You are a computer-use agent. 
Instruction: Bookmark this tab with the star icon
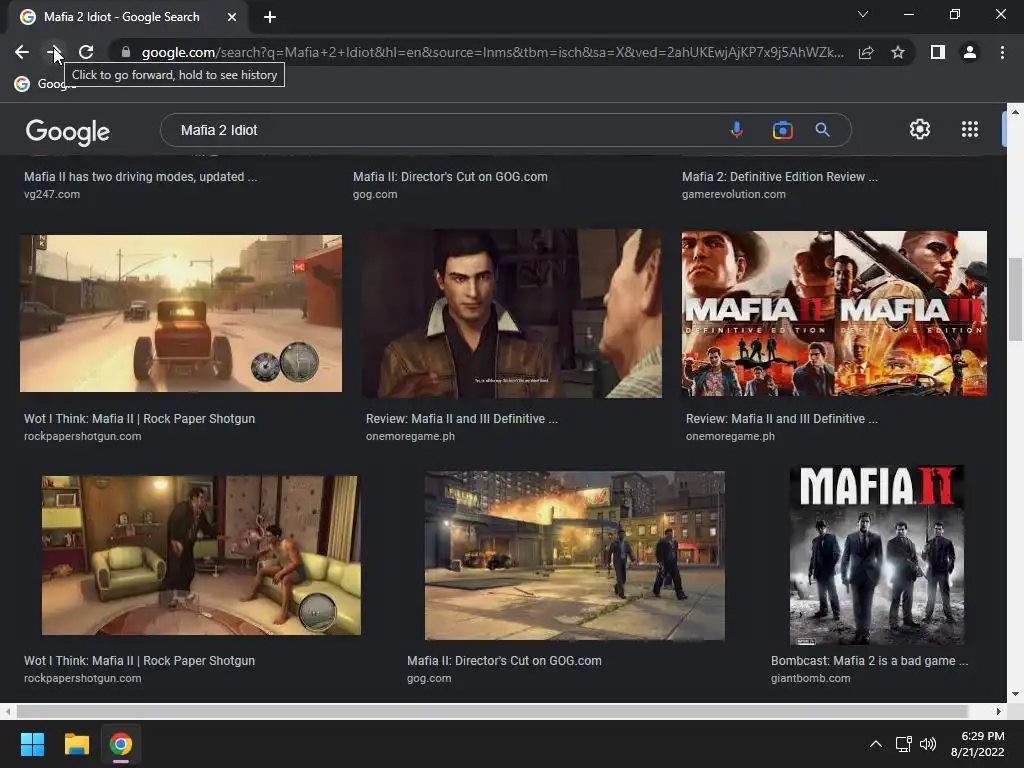tap(898, 52)
